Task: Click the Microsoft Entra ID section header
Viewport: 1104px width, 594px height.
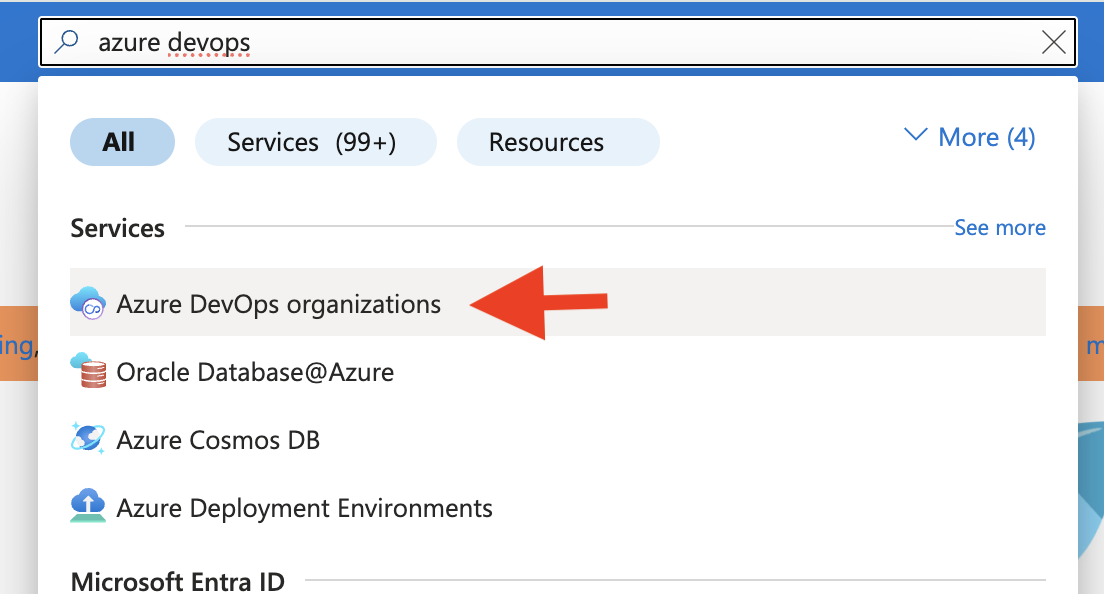Action: pyautogui.click(x=176, y=580)
